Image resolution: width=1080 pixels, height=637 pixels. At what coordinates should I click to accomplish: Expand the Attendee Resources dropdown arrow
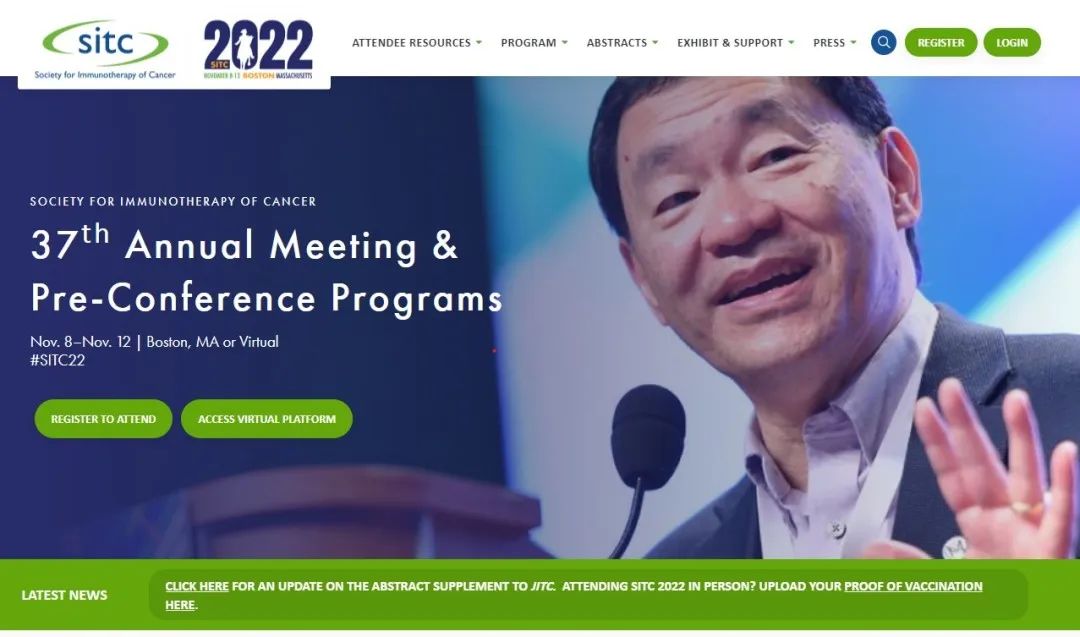(479, 43)
